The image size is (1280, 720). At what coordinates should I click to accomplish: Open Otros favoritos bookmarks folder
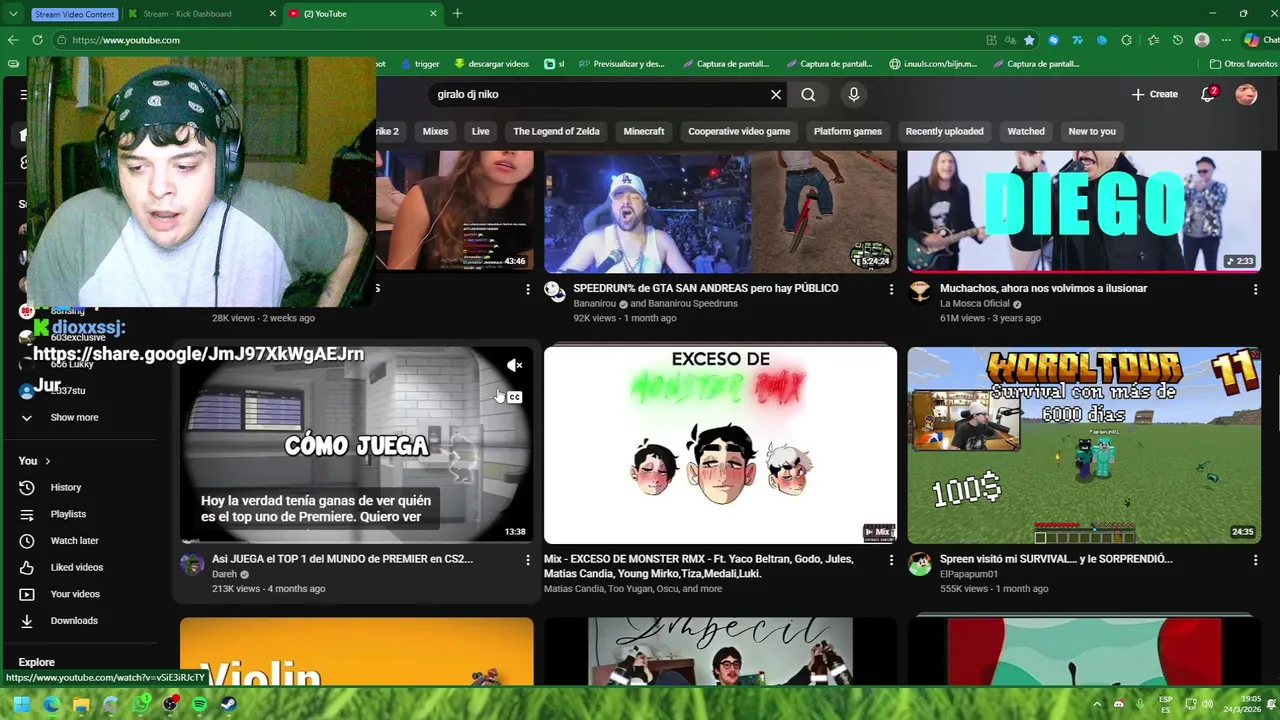pyautogui.click(x=1243, y=64)
